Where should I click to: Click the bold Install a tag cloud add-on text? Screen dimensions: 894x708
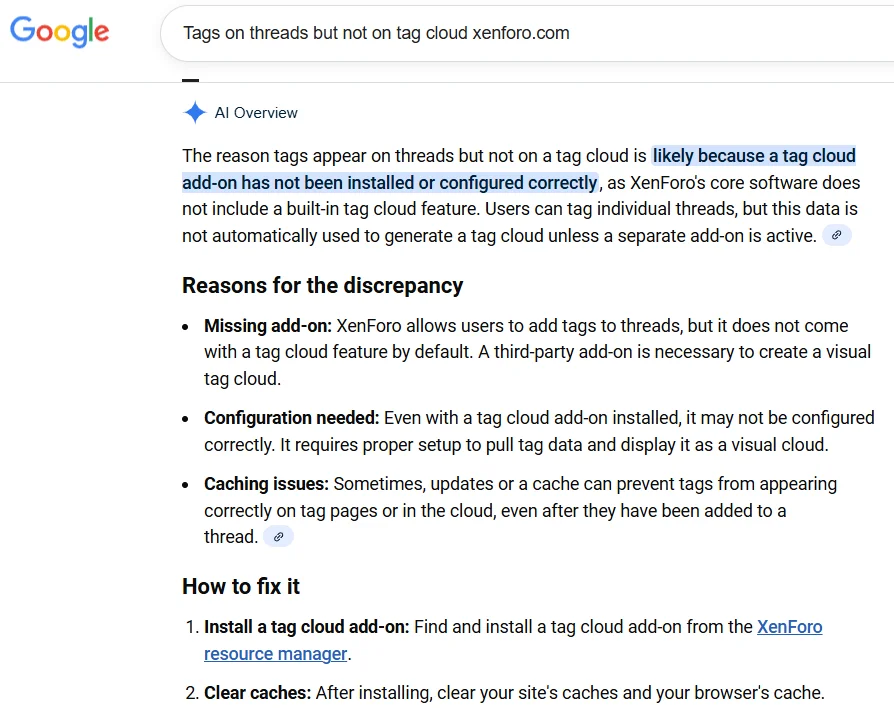(306, 627)
